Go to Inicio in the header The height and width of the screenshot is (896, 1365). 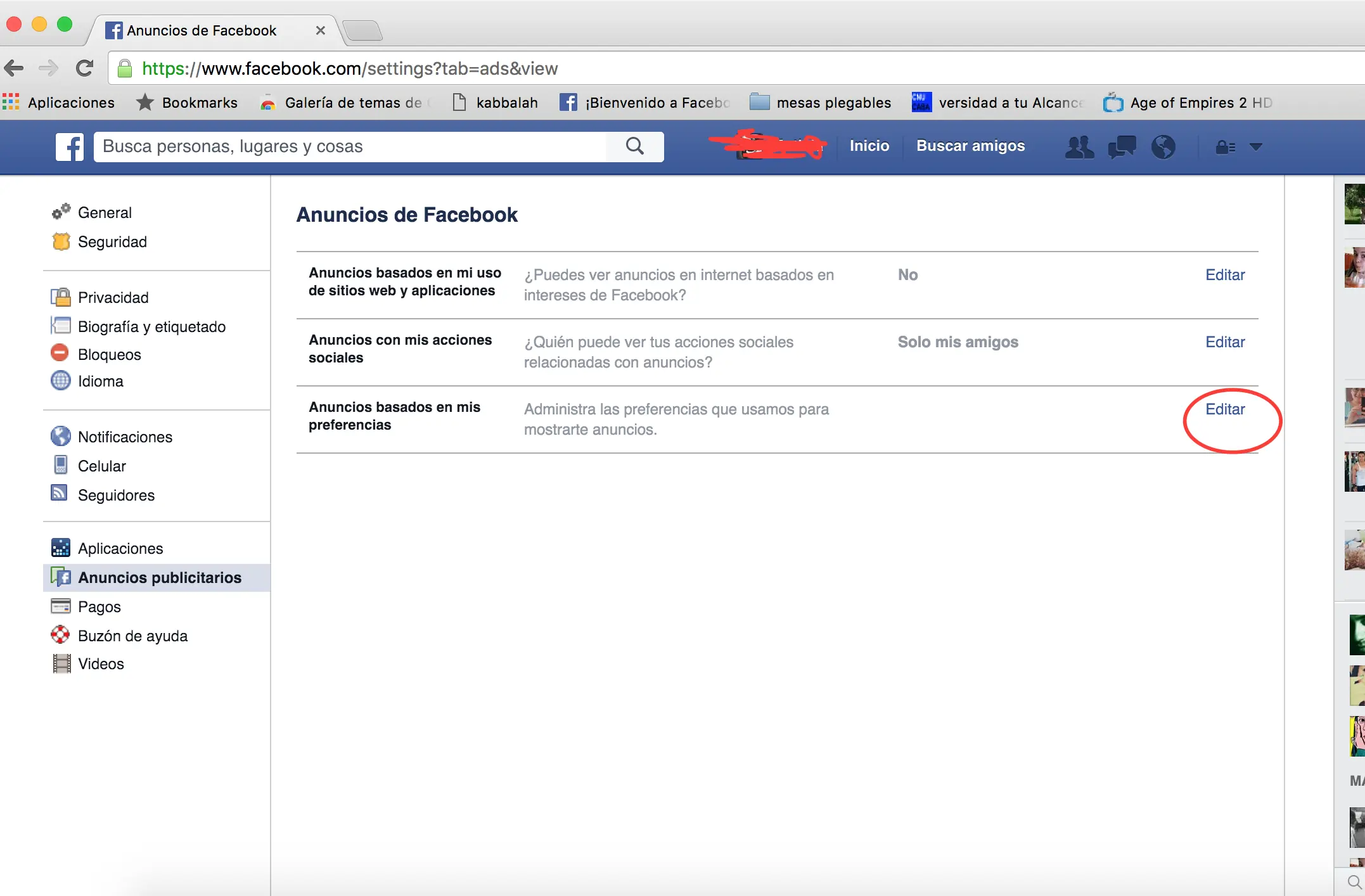tap(869, 146)
